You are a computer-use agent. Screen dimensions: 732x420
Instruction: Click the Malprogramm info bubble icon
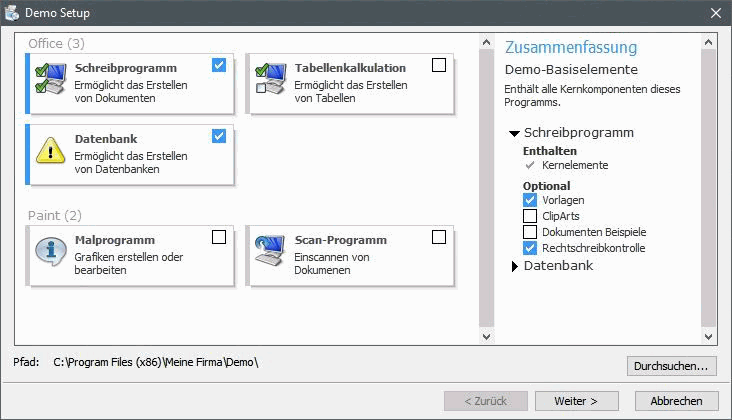50,251
